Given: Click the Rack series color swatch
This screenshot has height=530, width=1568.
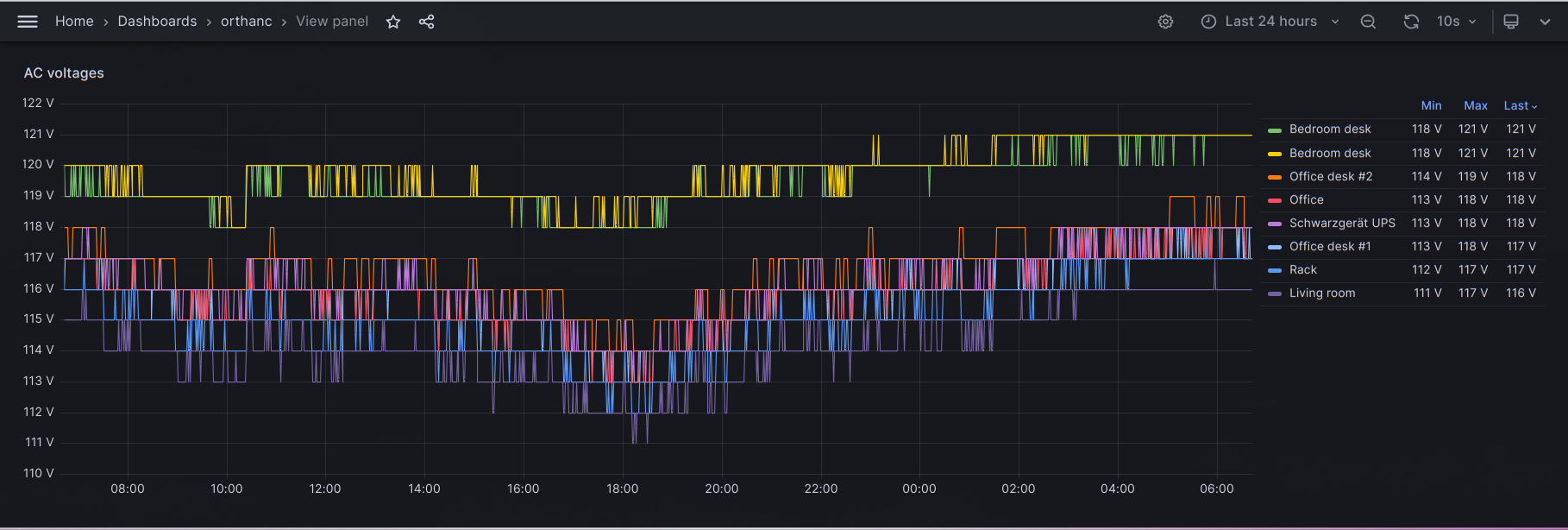Looking at the screenshot, I should (x=1274, y=270).
